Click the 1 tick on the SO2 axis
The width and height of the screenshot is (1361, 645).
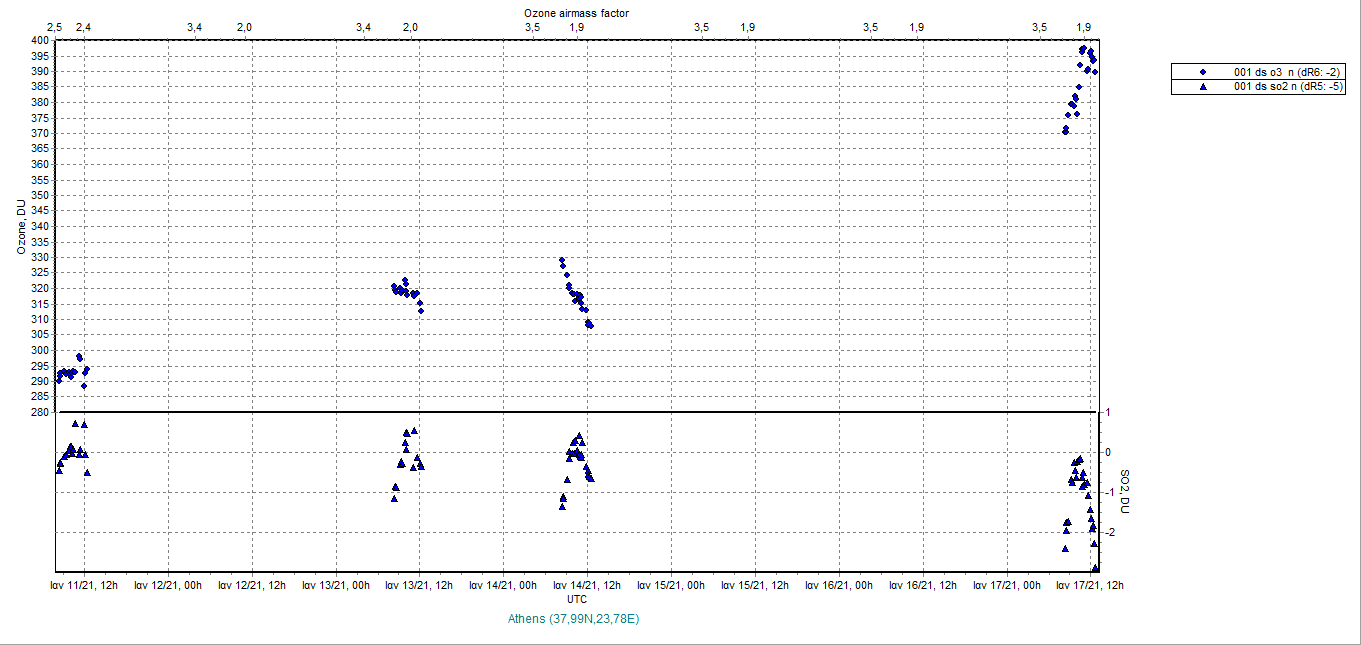pyautogui.click(x=1107, y=412)
